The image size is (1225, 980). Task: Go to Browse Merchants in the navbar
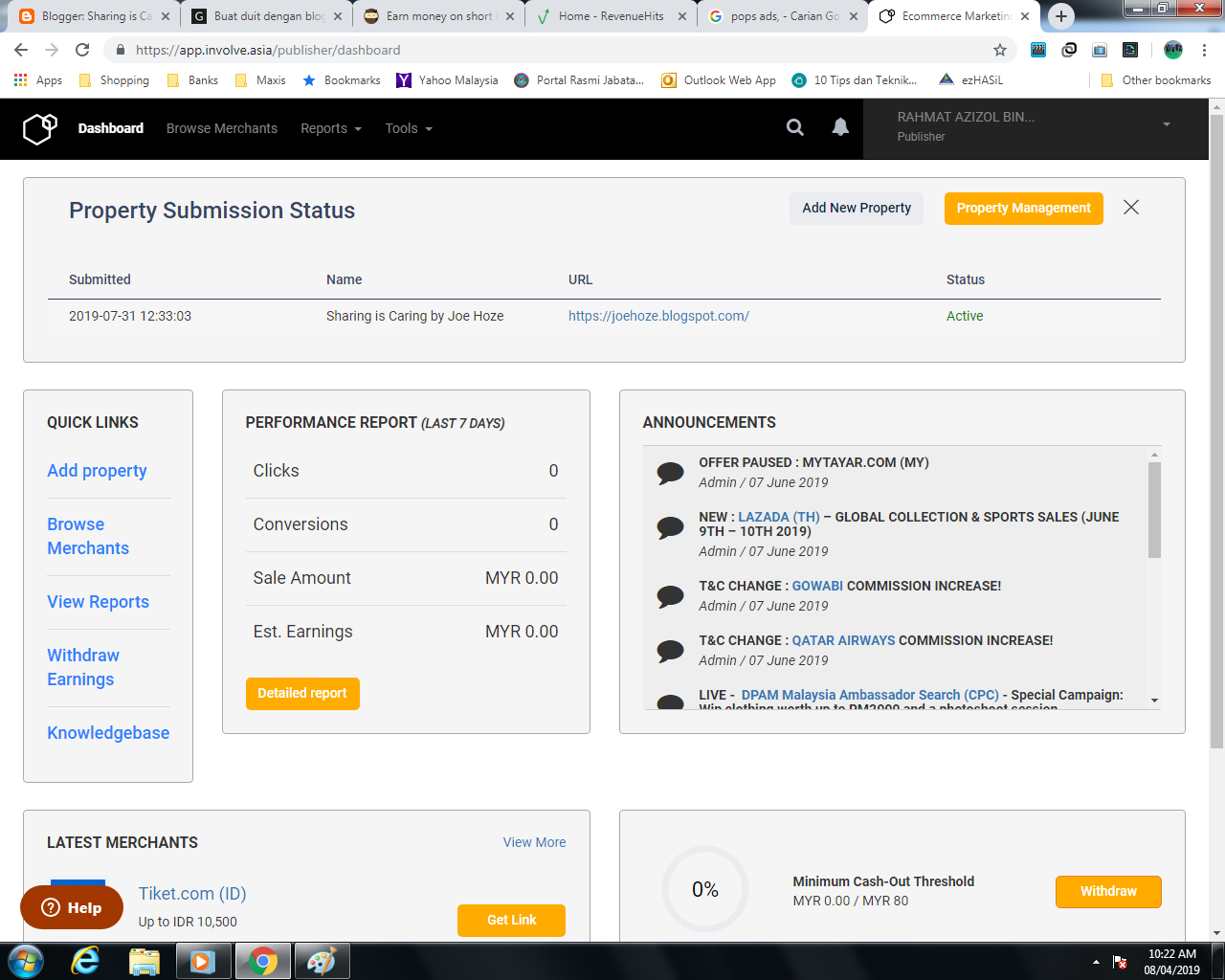click(x=222, y=128)
